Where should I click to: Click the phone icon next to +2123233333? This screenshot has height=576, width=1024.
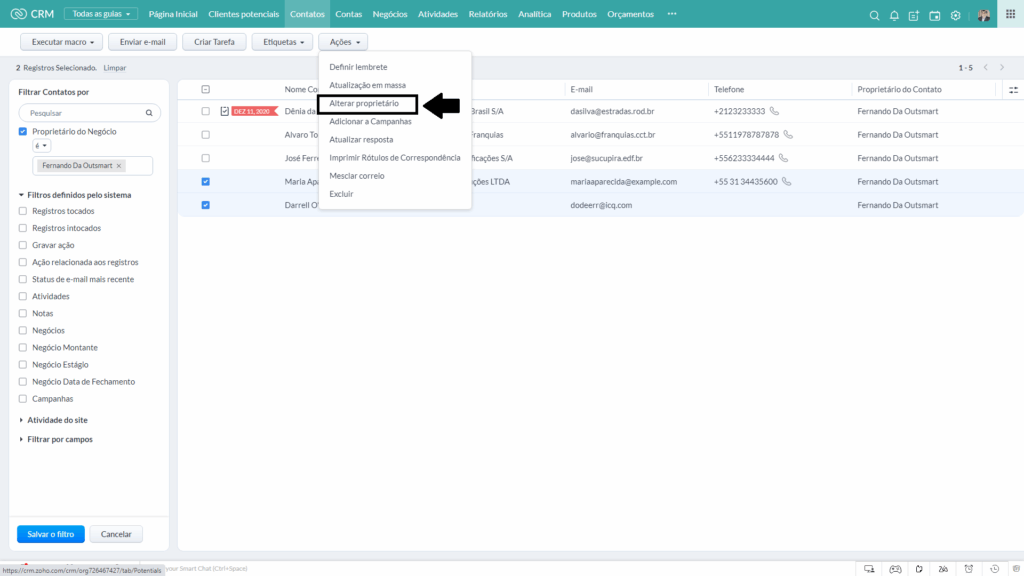pos(774,111)
